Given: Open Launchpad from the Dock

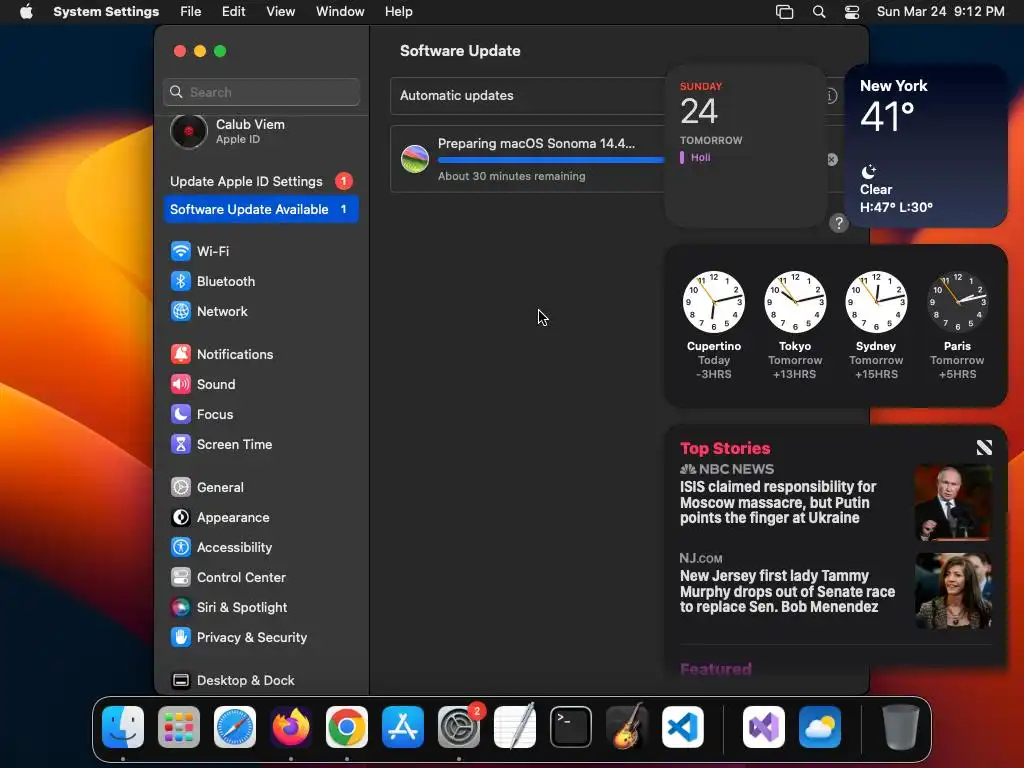Looking at the screenshot, I should click(179, 727).
